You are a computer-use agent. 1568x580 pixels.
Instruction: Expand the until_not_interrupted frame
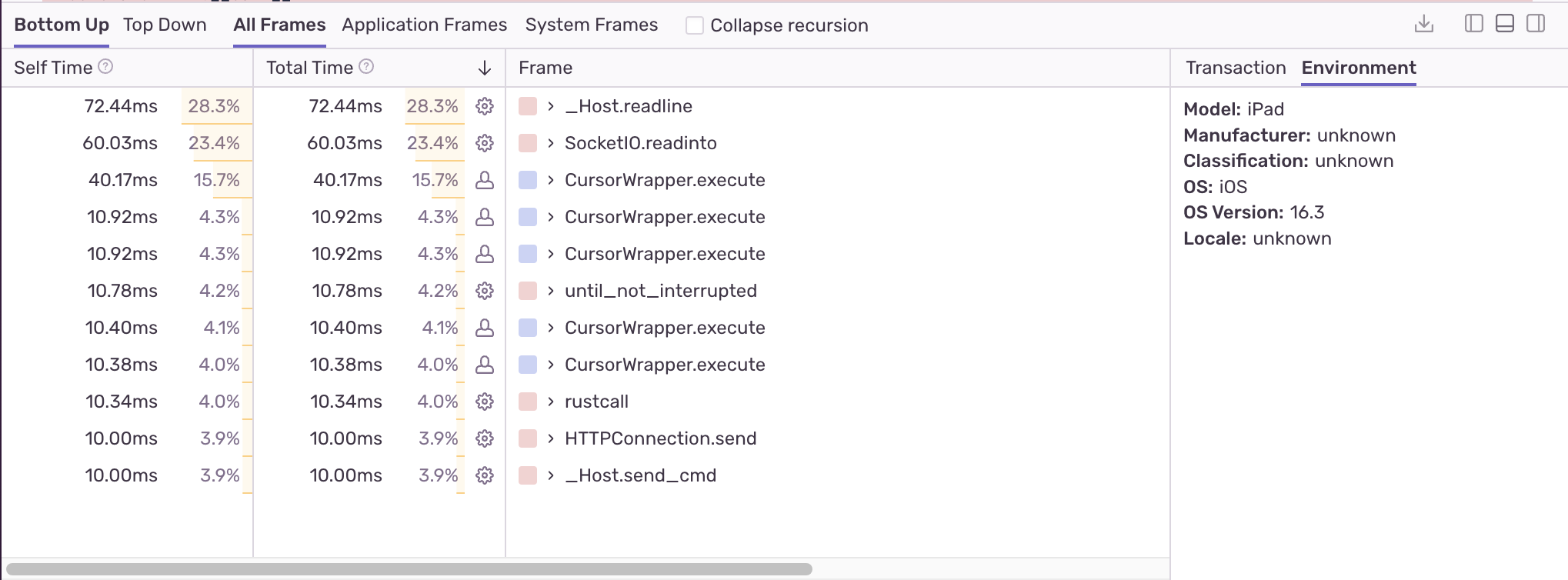point(551,291)
